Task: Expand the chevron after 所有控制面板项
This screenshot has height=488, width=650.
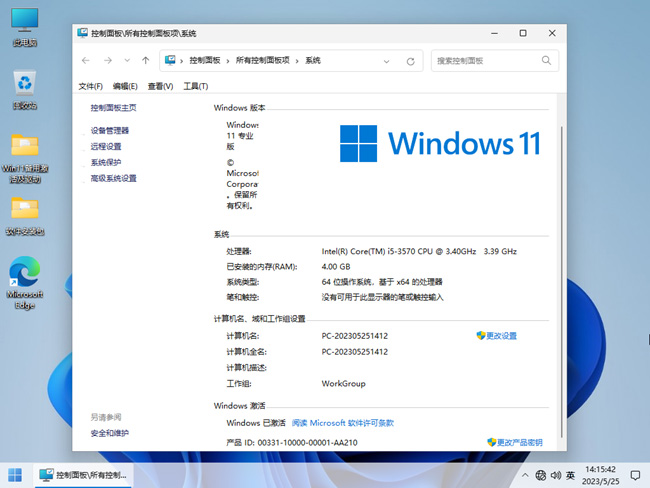Action: (x=297, y=61)
